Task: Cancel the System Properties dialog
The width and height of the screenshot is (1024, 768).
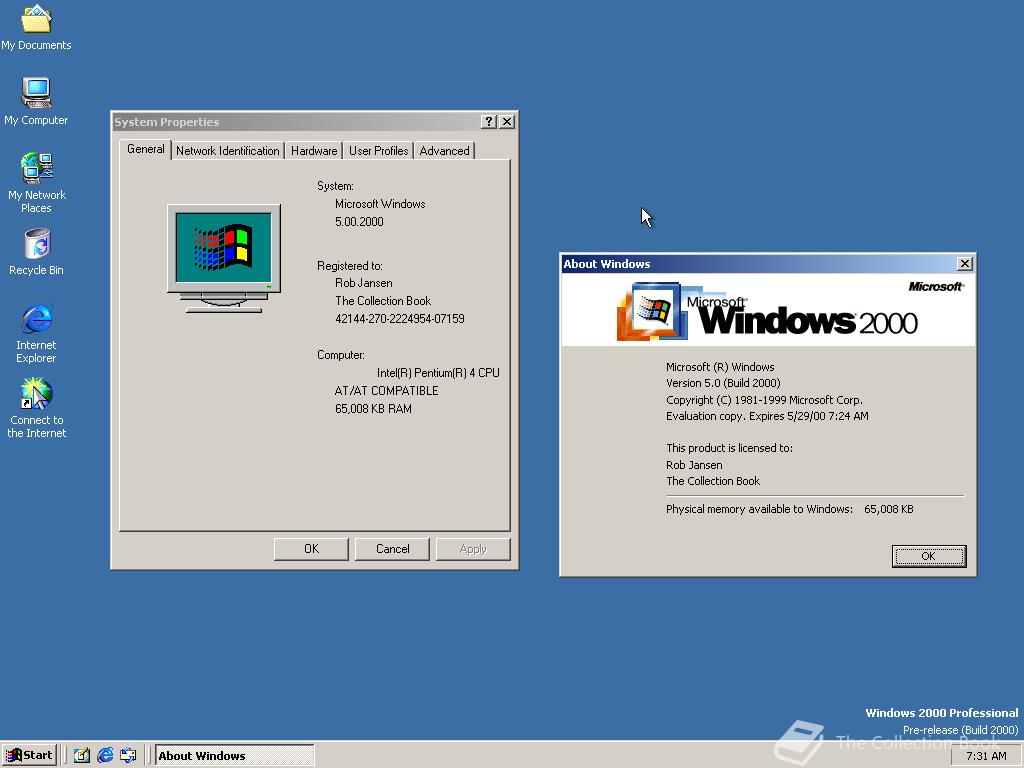Action: pos(392,549)
